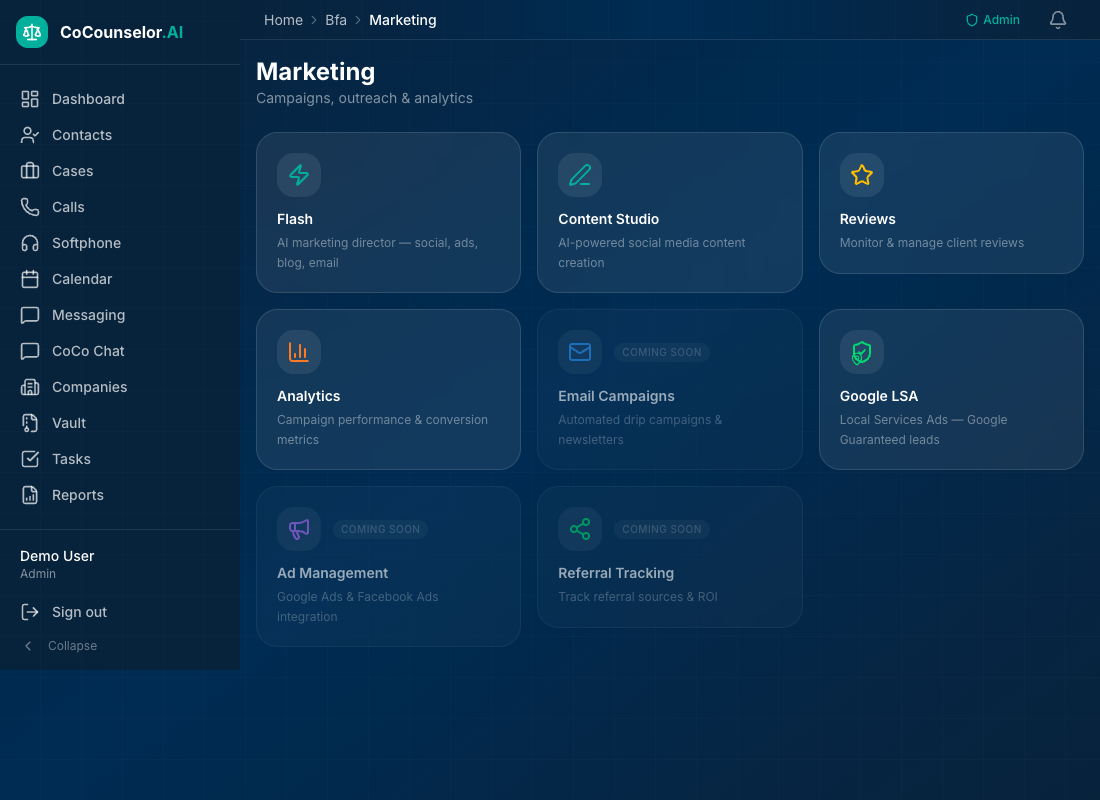1100x800 pixels.
Task: Click Demo User name in sidebar
Action: [57, 556]
